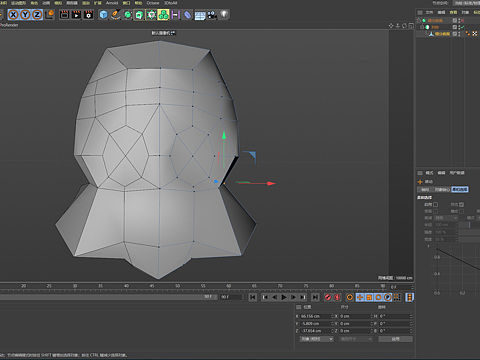This screenshot has height=360, width=480.
Task: Click the Y position field
Action: tap(316, 323)
